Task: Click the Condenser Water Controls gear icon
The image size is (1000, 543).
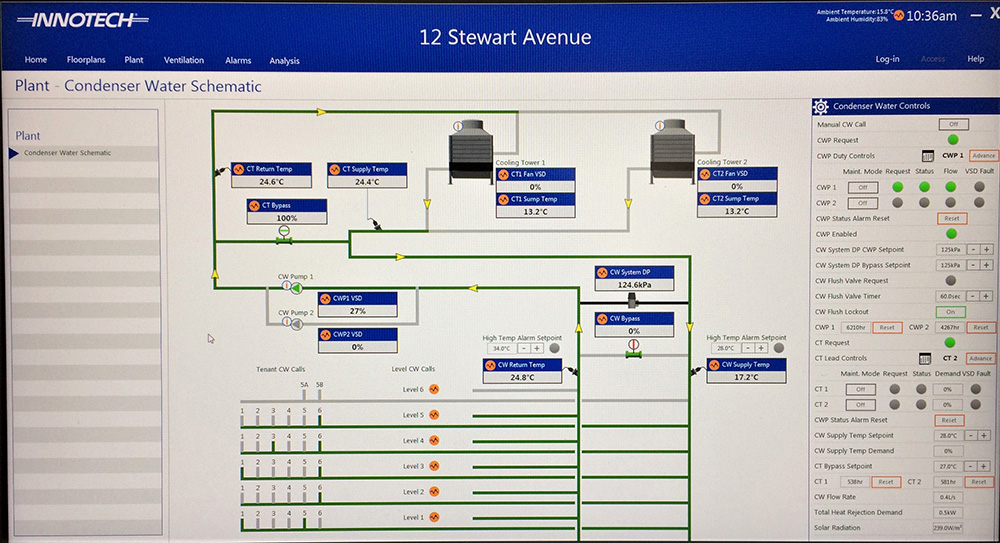Action: pos(821,107)
